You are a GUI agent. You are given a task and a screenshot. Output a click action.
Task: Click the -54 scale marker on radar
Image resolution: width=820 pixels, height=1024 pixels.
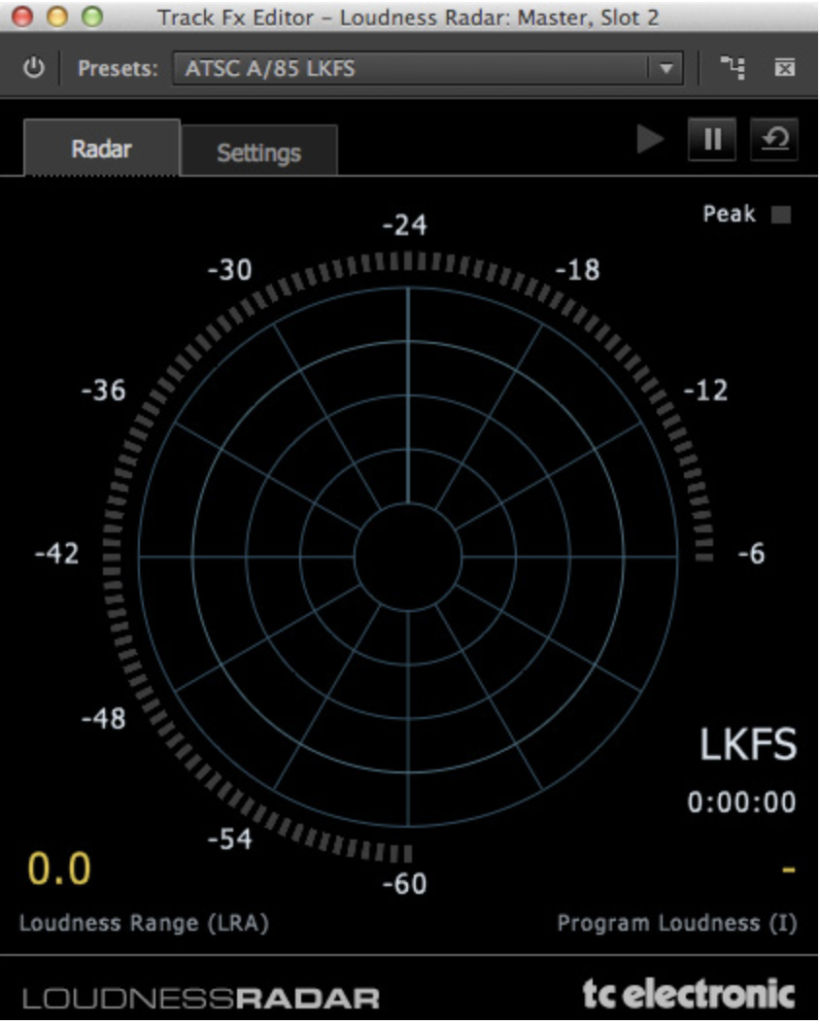click(x=230, y=839)
